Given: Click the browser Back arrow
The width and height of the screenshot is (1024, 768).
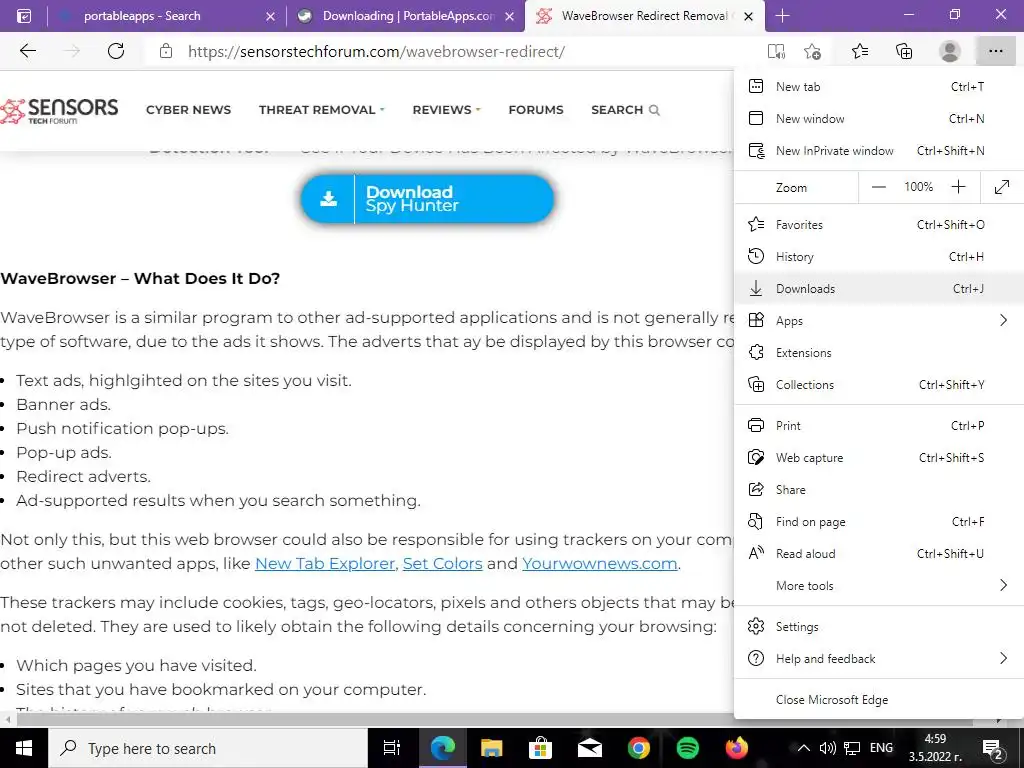Looking at the screenshot, I should (x=27, y=51).
